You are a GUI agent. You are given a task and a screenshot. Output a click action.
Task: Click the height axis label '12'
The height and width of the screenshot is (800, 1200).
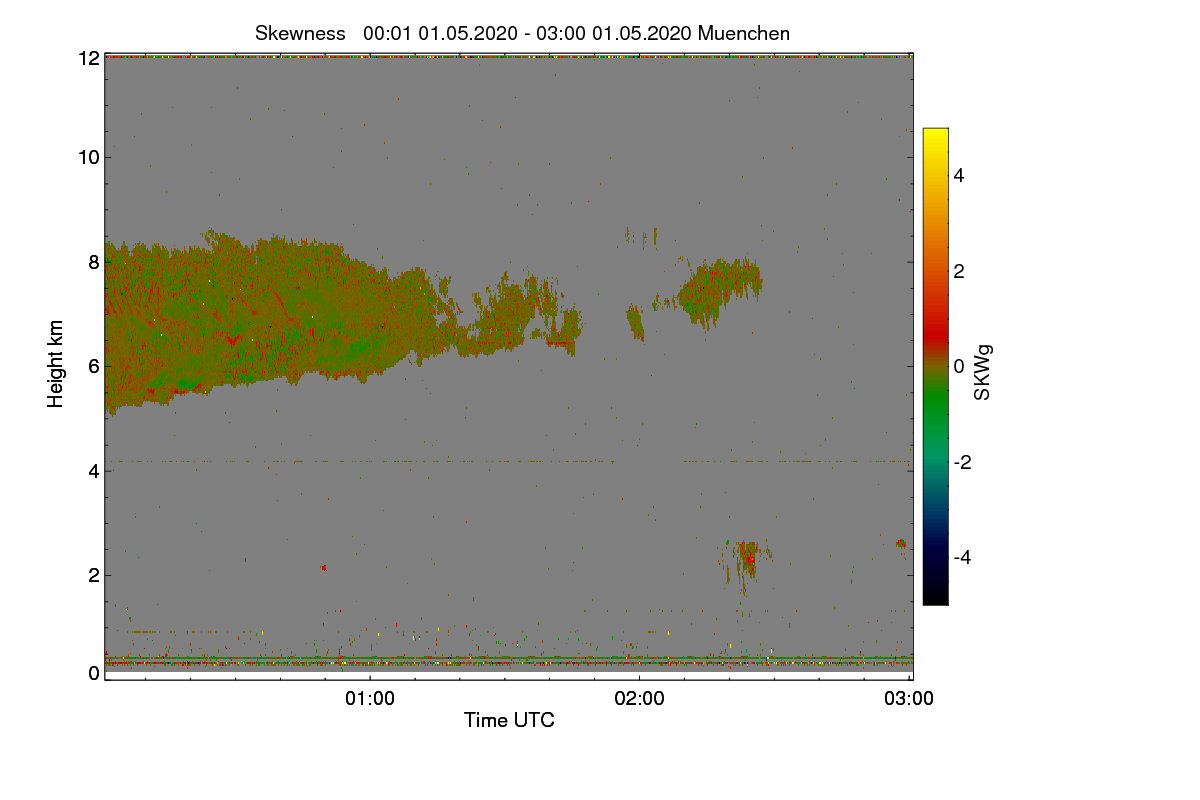click(88, 58)
